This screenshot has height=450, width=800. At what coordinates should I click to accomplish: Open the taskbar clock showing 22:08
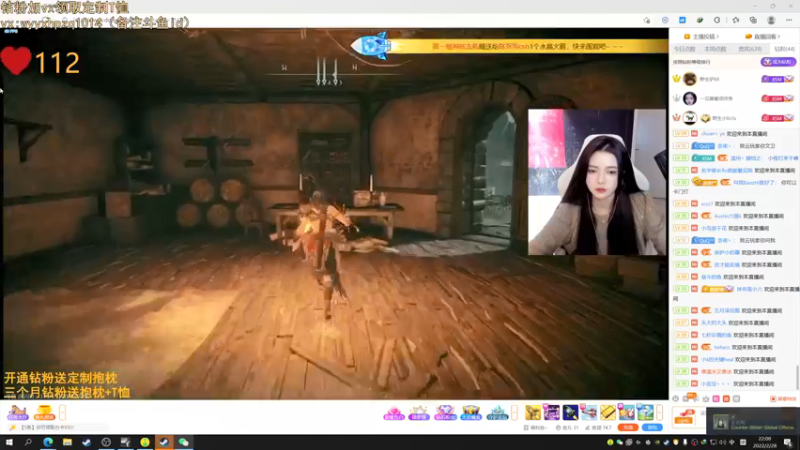pos(765,442)
